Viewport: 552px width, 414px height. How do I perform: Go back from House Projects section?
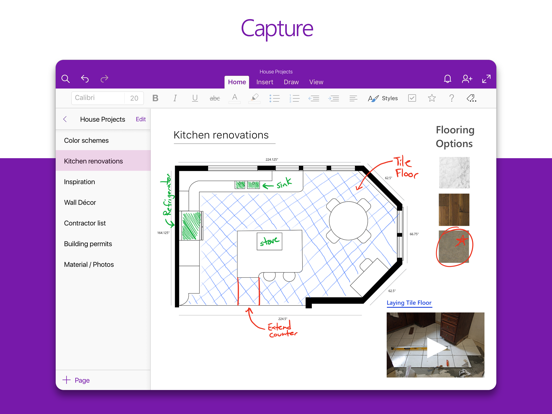pos(65,119)
